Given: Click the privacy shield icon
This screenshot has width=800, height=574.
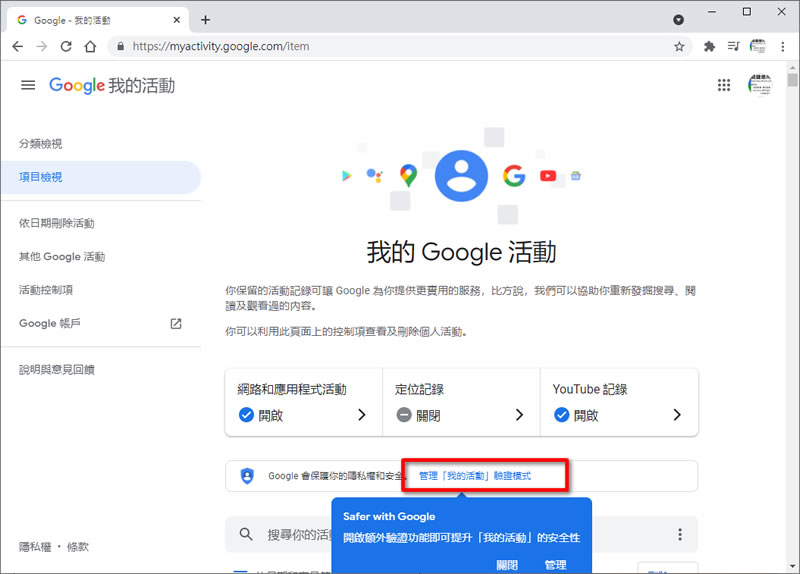Looking at the screenshot, I should click(x=247, y=476).
